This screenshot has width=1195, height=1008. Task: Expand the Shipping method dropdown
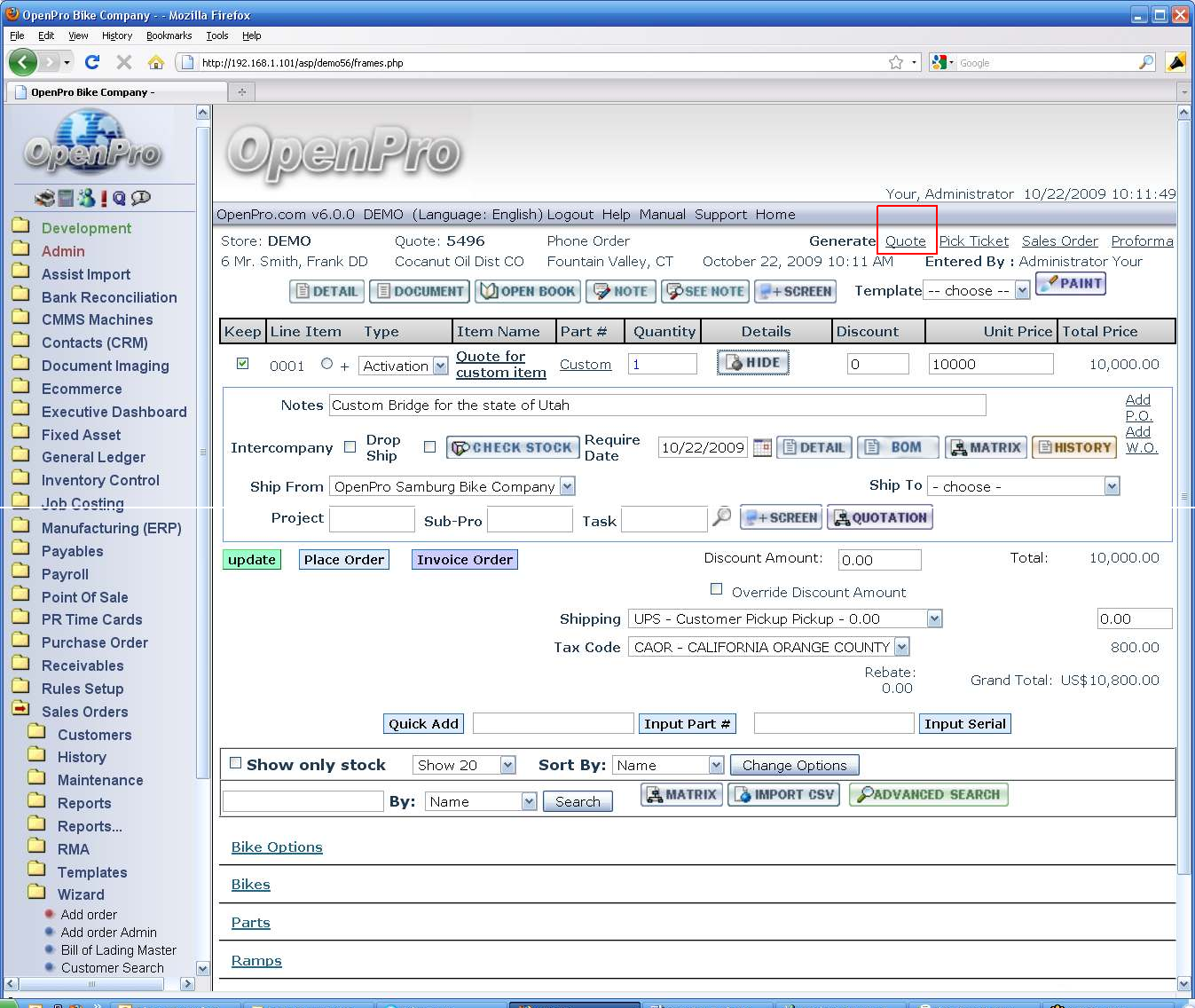pos(933,618)
